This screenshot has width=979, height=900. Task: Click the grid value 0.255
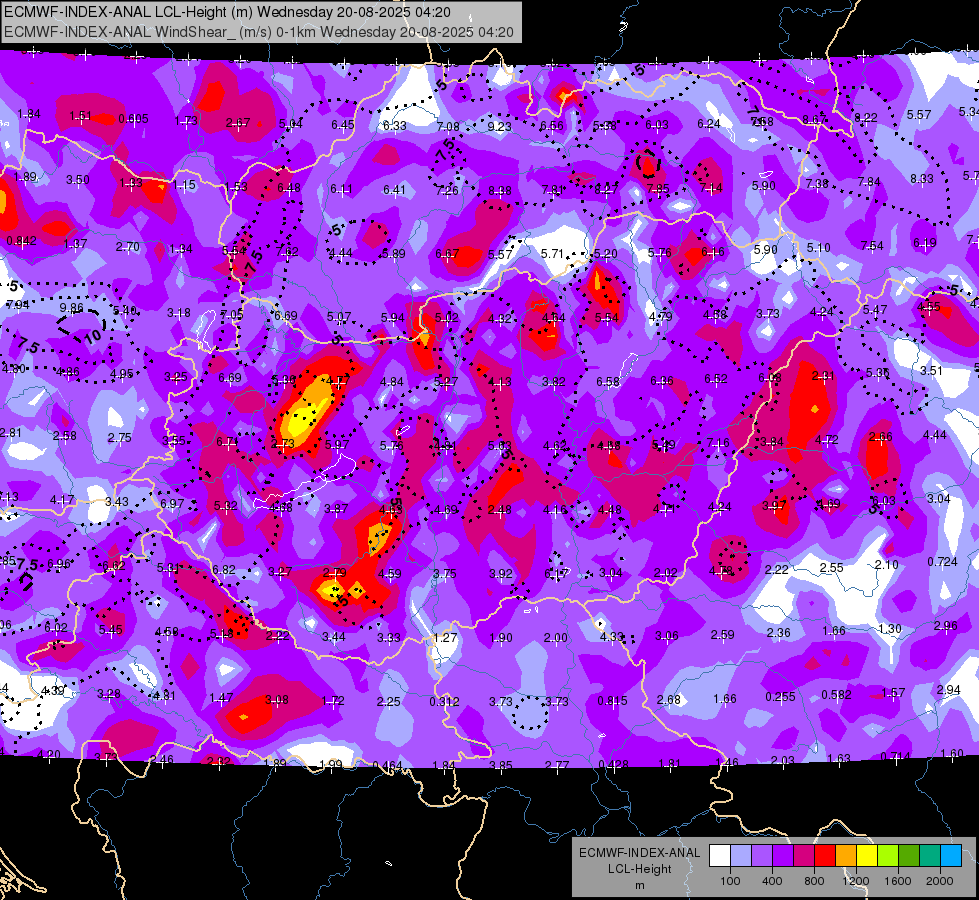(x=780, y=696)
